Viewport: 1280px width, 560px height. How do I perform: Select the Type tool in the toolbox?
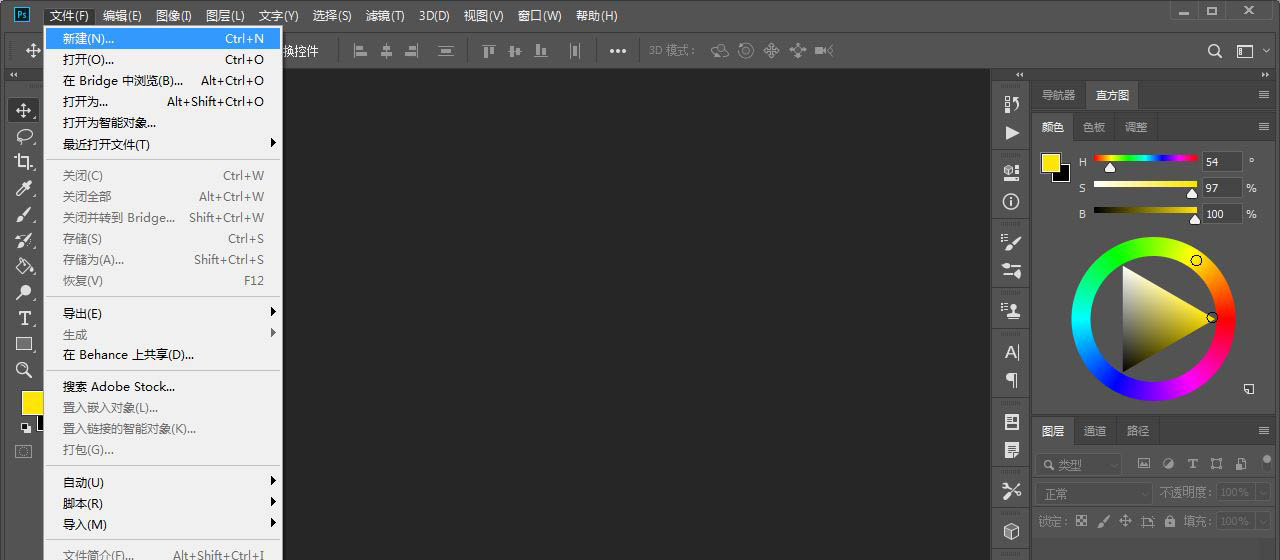tap(24, 318)
